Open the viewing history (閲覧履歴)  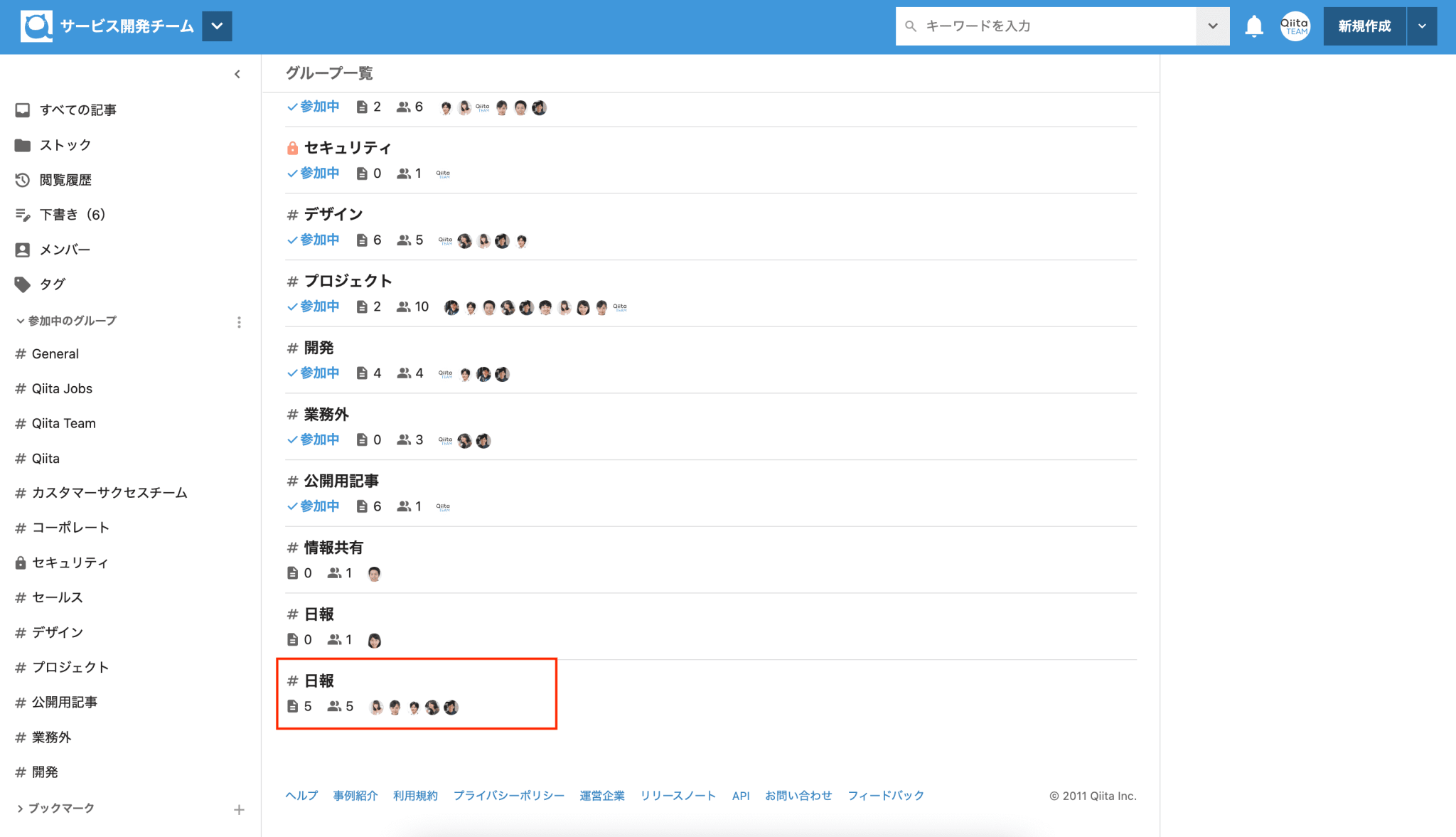pos(65,180)
